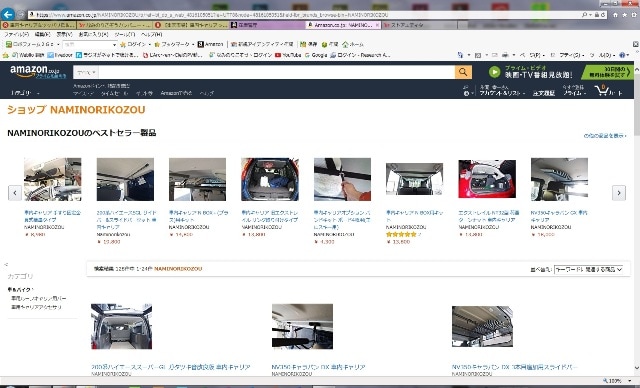Screen dimensions: 640x388
Task: Collapse the left category sidebar arrow
Action: click(x=6, y=264)
